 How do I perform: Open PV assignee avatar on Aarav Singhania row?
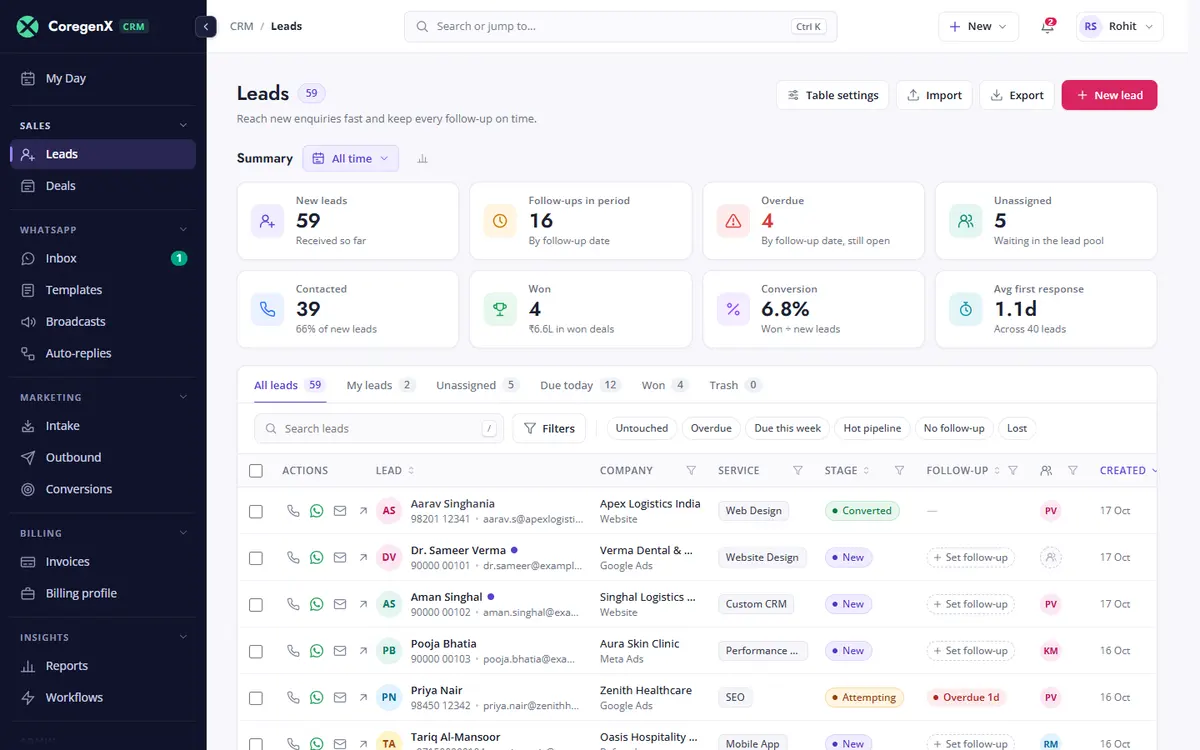[x=1050, y=511]
